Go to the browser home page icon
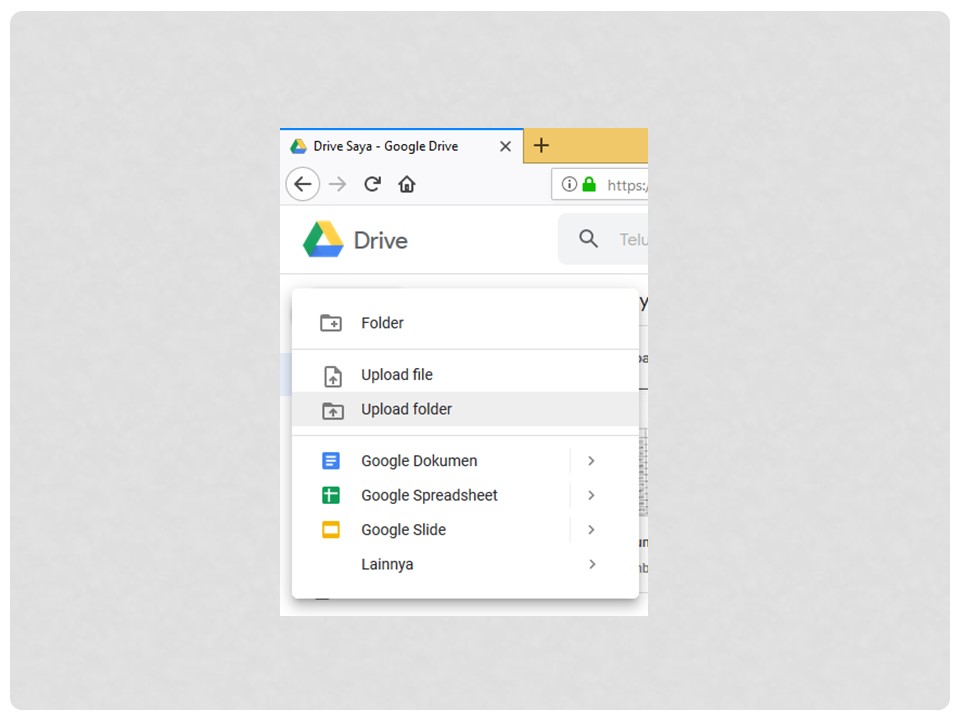This screenshot has height=720, width=960. tap(407, 184)
